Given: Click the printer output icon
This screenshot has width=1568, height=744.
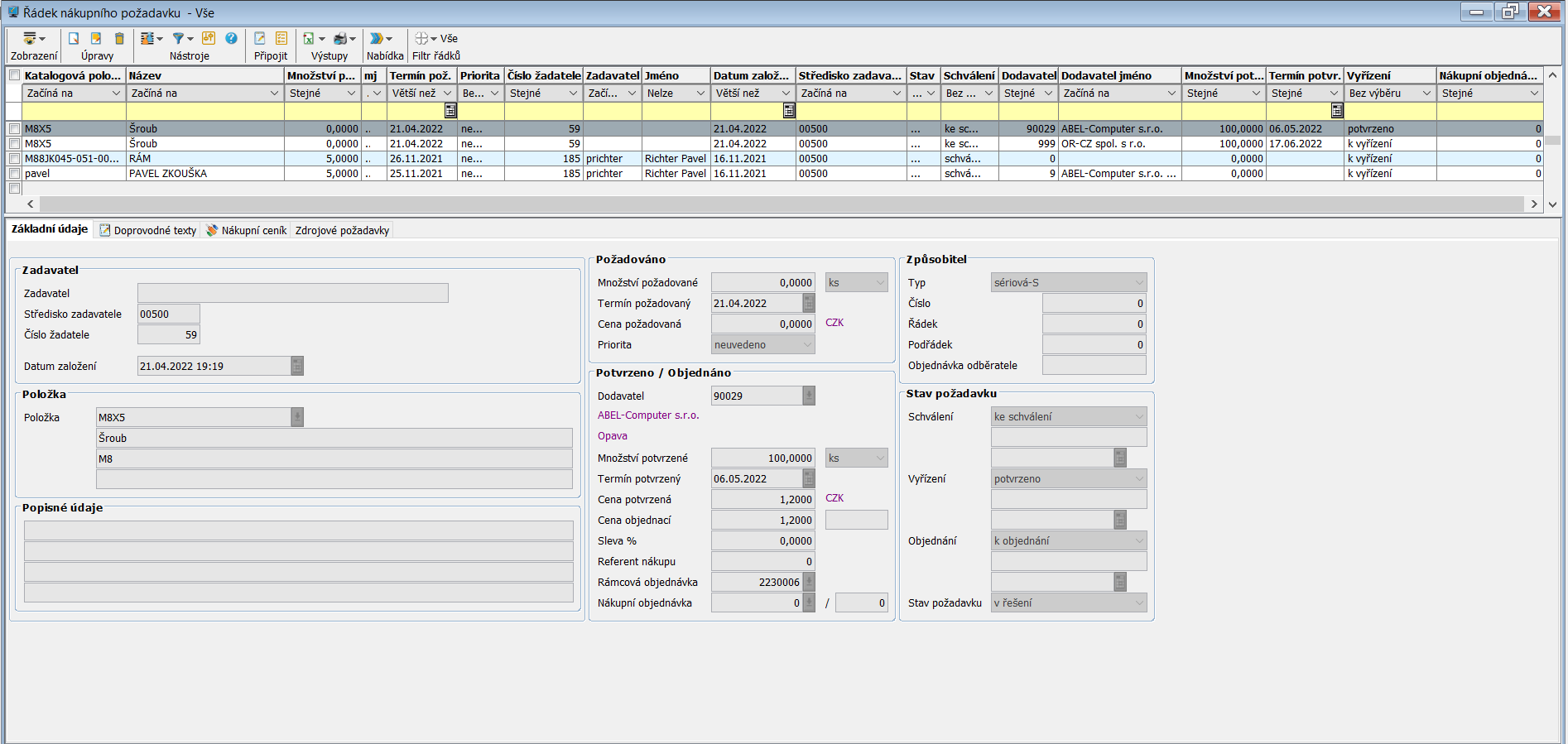Looking at the screenshot, I should pos(340,39).
